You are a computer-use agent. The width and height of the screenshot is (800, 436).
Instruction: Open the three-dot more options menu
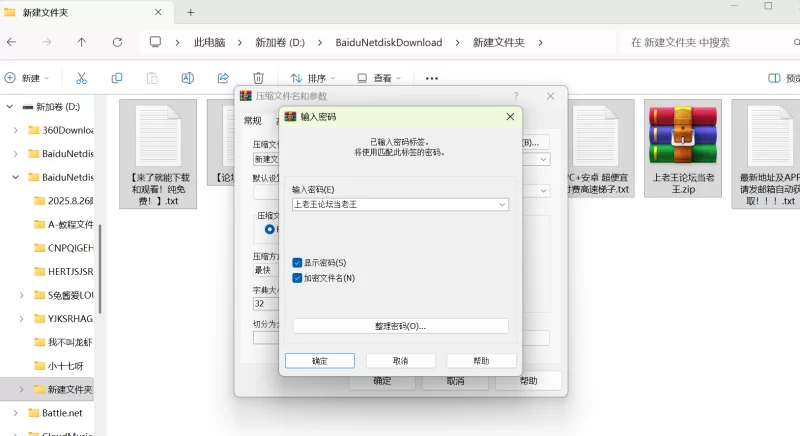[432, 79]
